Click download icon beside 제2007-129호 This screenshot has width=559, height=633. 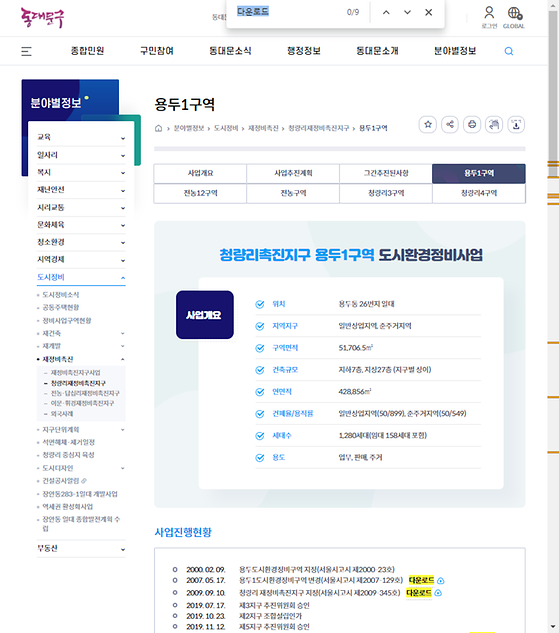(441, 581)
